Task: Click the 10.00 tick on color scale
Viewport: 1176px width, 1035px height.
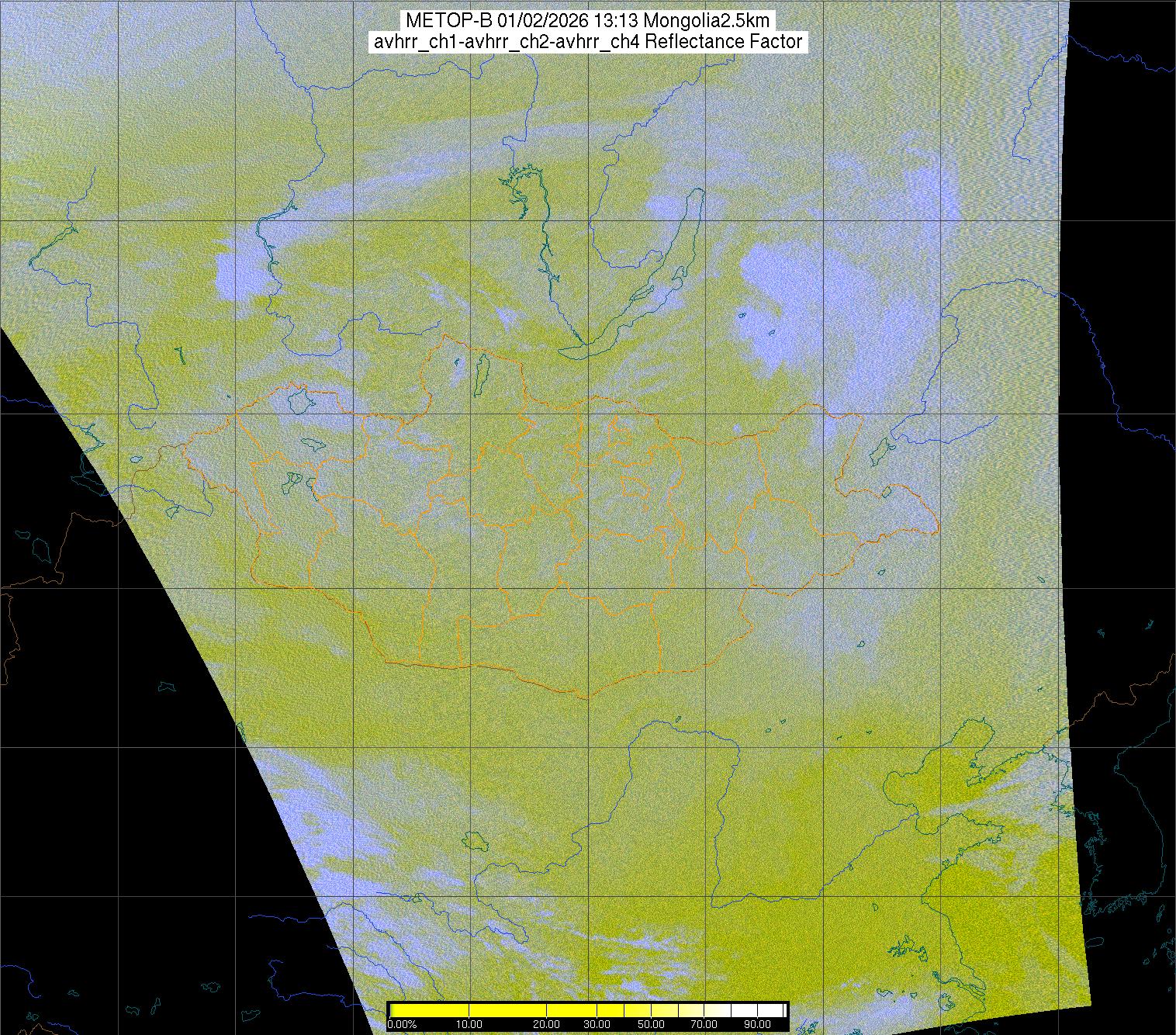Action: 469,1025
